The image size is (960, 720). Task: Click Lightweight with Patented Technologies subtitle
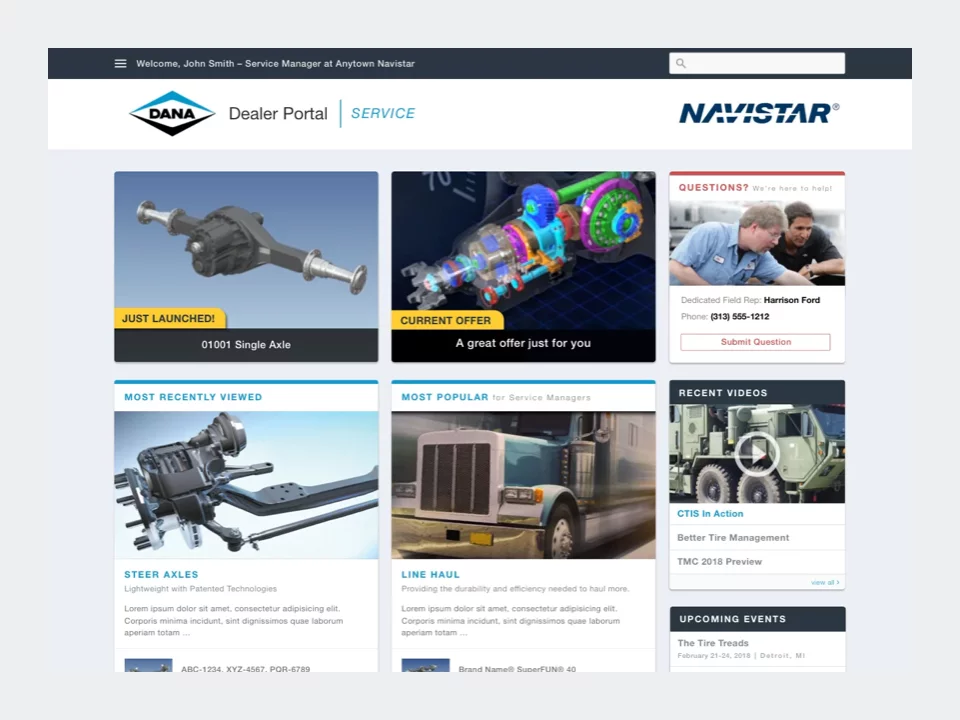[x=200, y=589]
